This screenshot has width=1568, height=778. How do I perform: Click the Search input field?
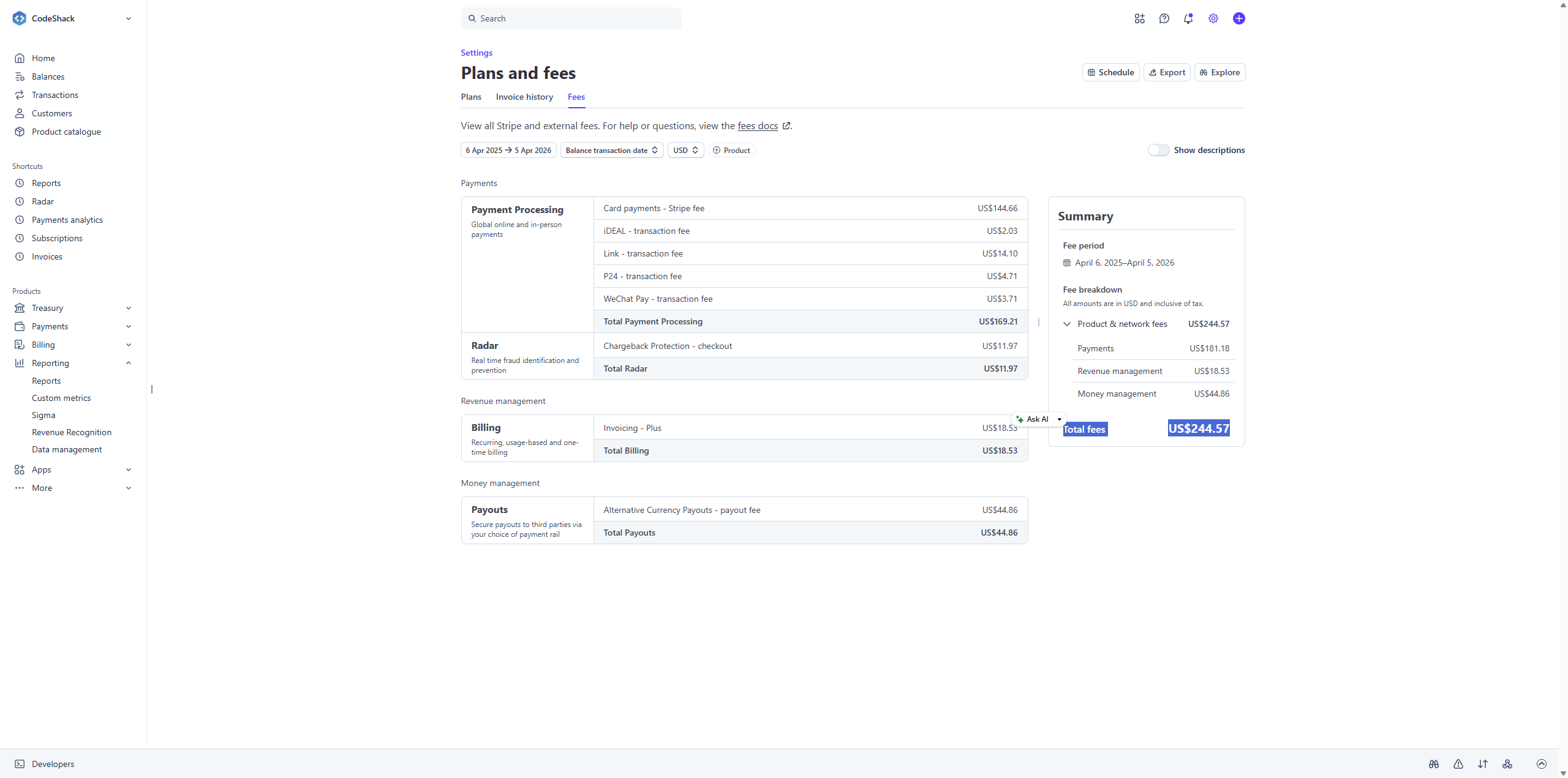click(x=571, y=18)
